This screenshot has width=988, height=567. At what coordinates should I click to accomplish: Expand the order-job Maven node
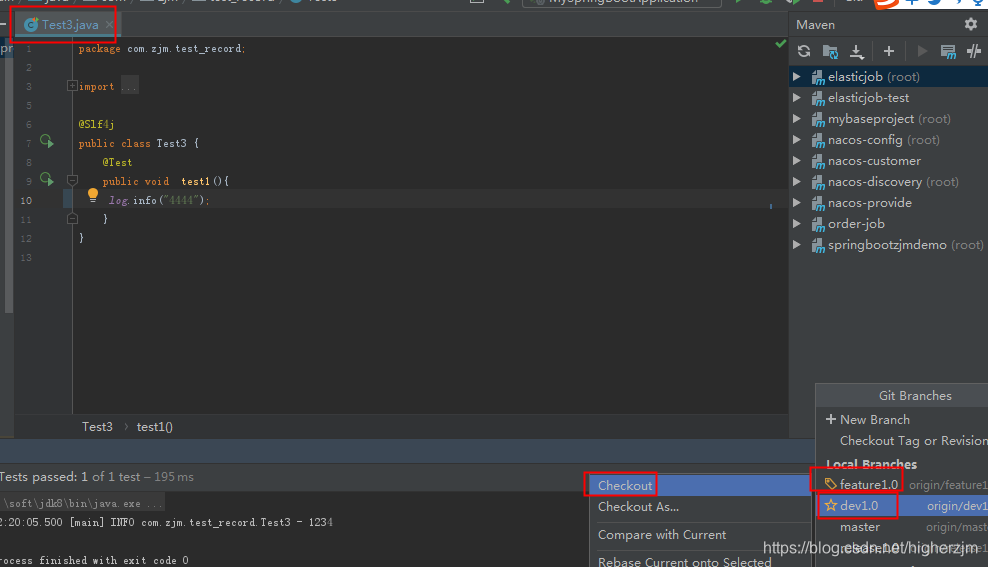point(796,224)
